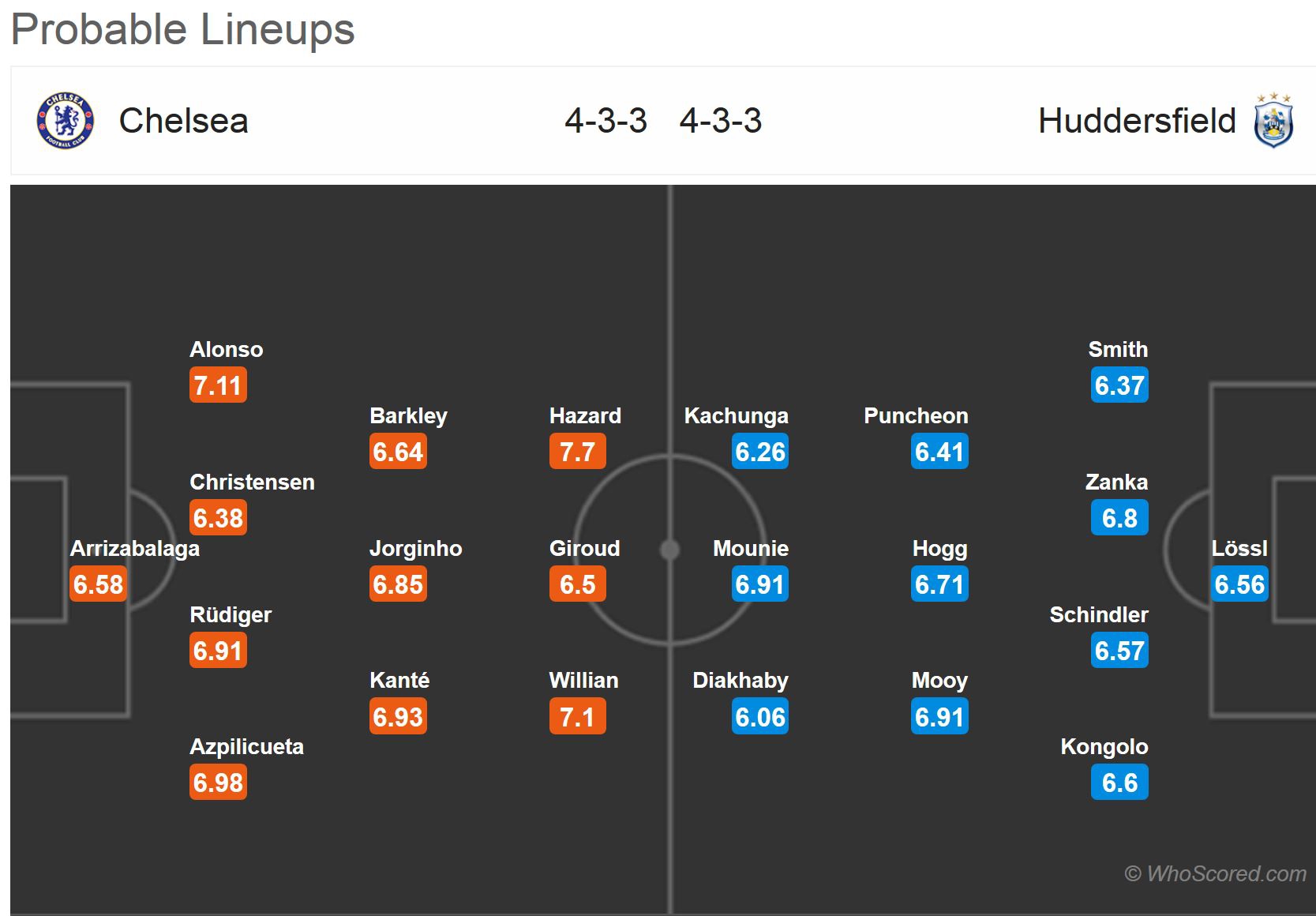This screenshot has height=916, width=1316.
Task: Click Kongolo's 6.6 rating badge
Action: click(x=1119, y=783)
